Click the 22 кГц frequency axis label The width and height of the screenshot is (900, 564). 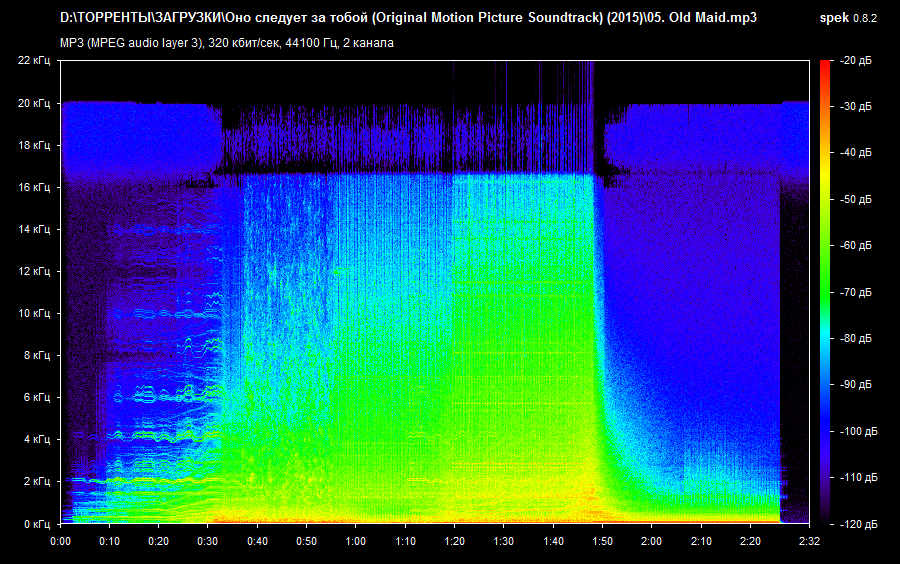(x=34, y=61)
